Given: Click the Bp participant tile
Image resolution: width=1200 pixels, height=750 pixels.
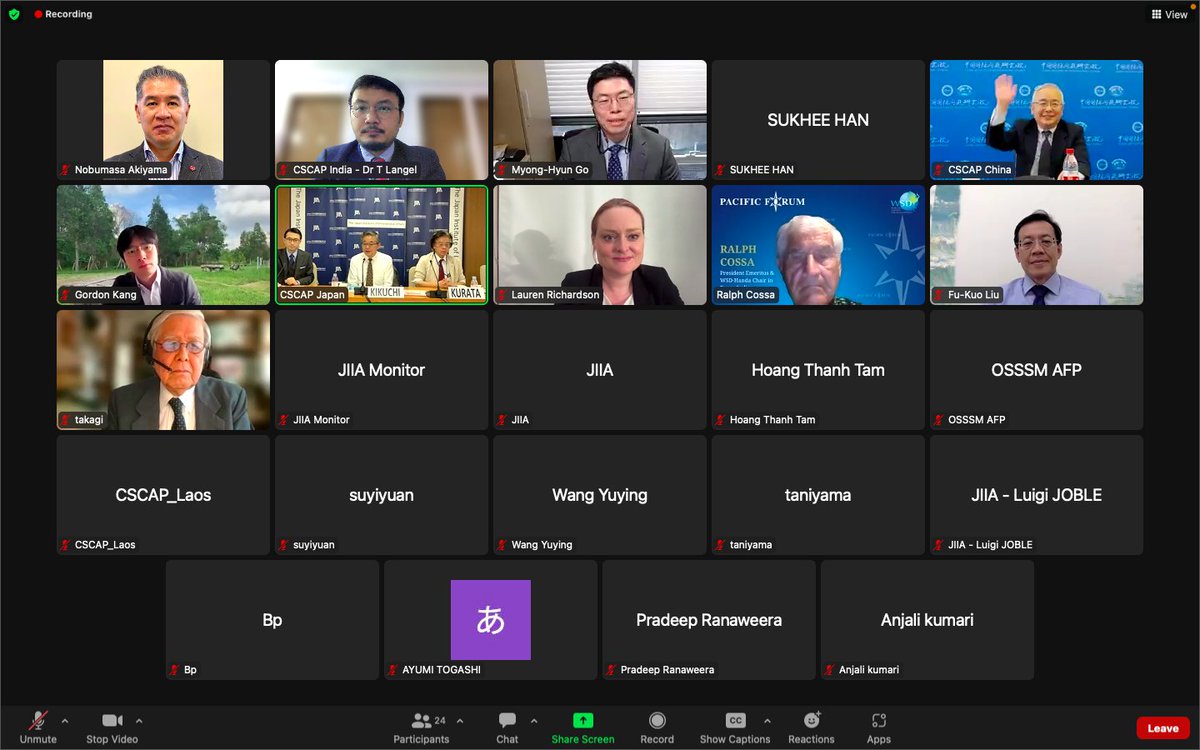Looking at the screenshot, I should click(x=272, y=620).
